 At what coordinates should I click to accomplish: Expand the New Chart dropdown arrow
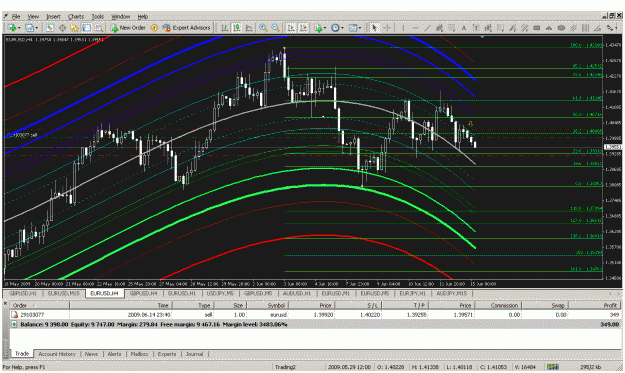point(18,27)
